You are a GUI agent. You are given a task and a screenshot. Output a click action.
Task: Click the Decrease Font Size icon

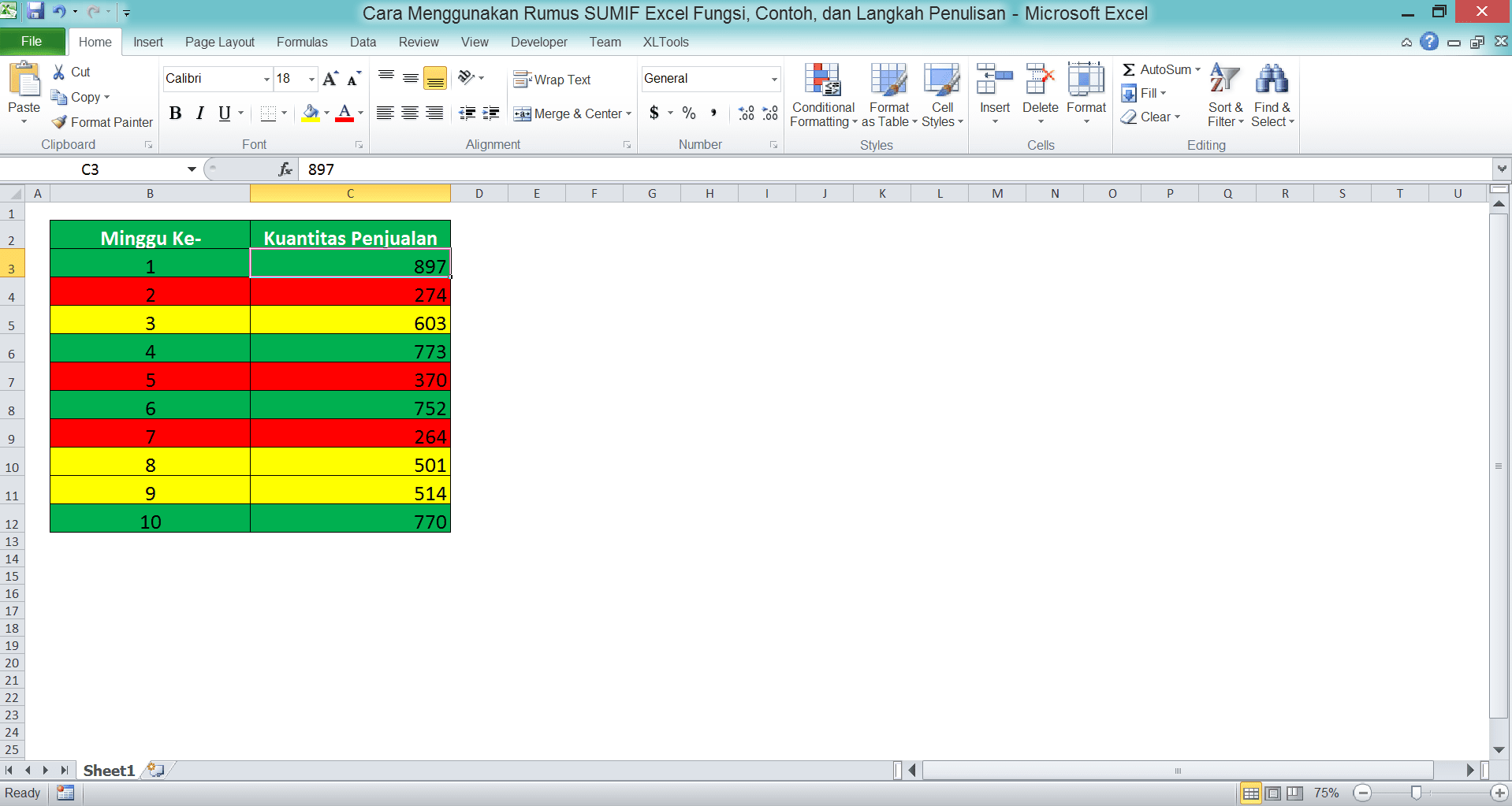354,78
